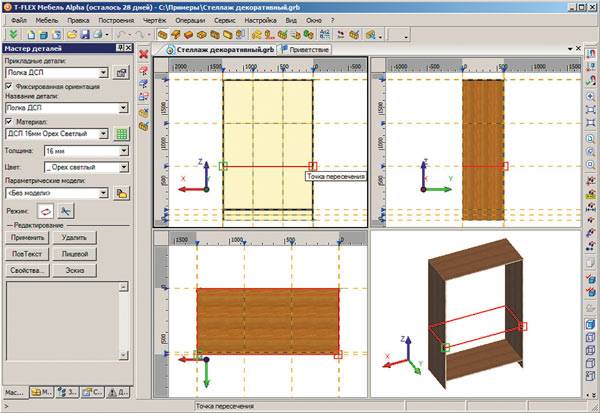Click the Применить button
The image size is (600, 413).
point(27,238)
